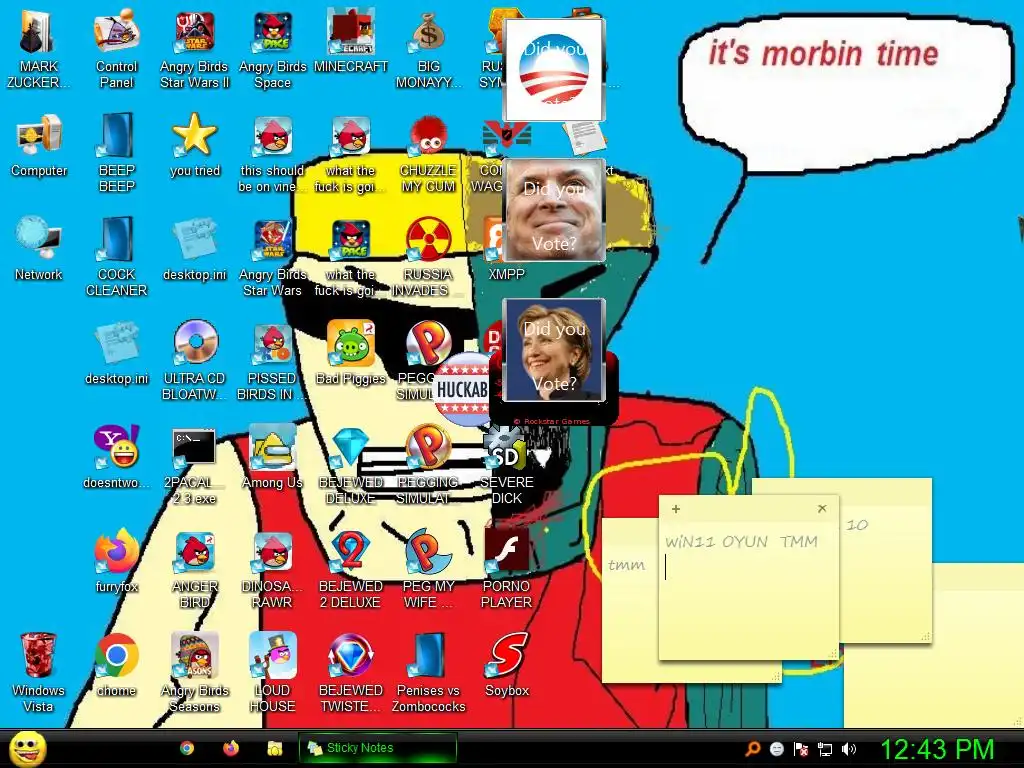The height and width of the screenshot is (768, 1024).
Task: Launch Chrome from the taskbar quick launch
Action: point(187,748)
